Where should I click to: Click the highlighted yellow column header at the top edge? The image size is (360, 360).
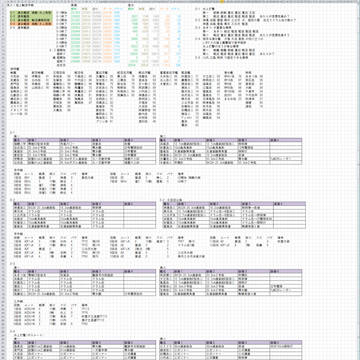[x=222, y=1]
